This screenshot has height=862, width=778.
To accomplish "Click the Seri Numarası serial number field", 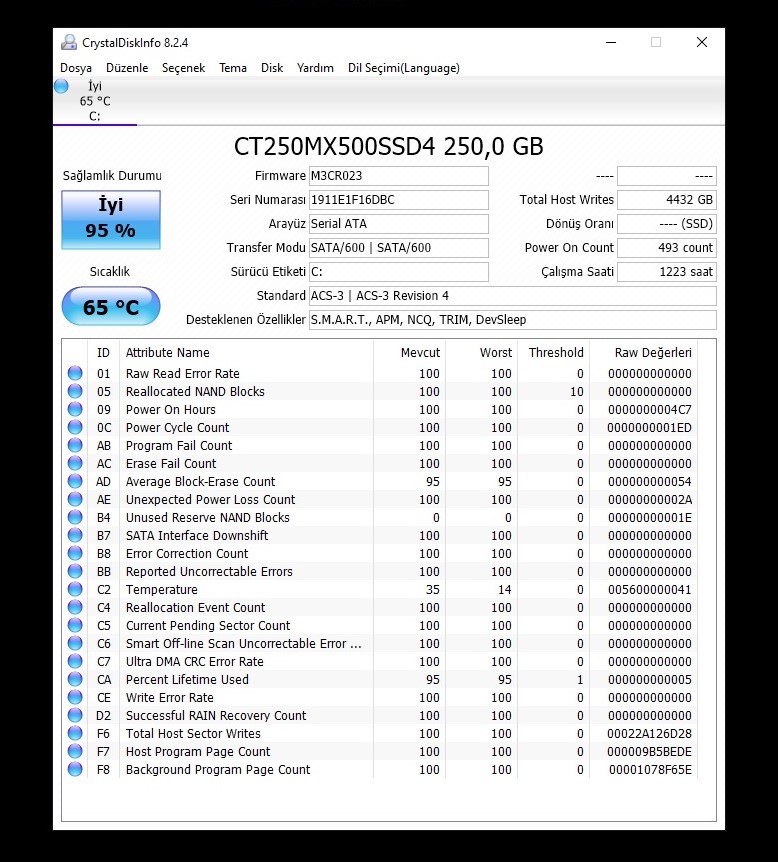I will tap(398, 200).
